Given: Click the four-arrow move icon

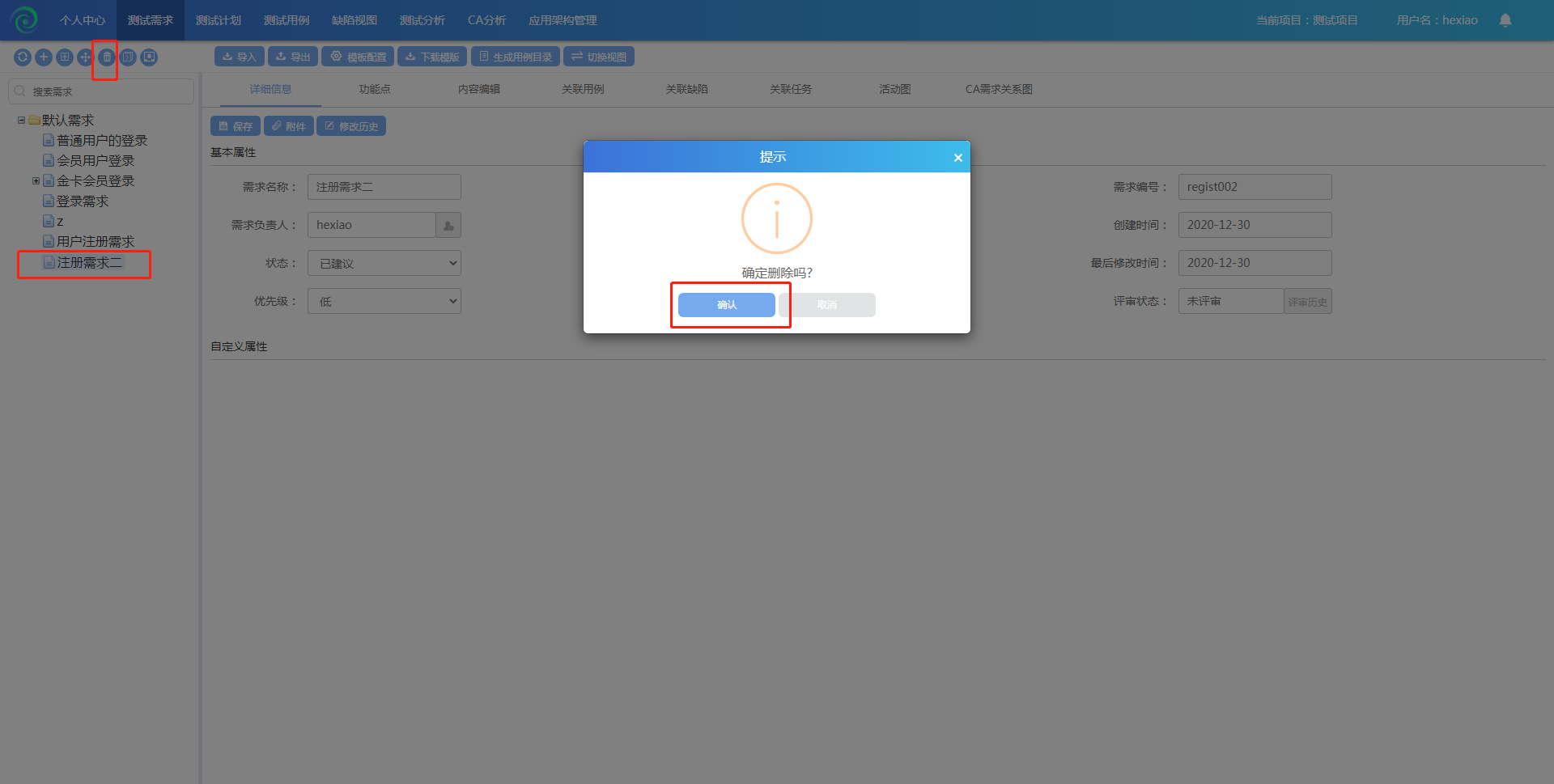Looking at the screenshot, I should coord(85,57).
